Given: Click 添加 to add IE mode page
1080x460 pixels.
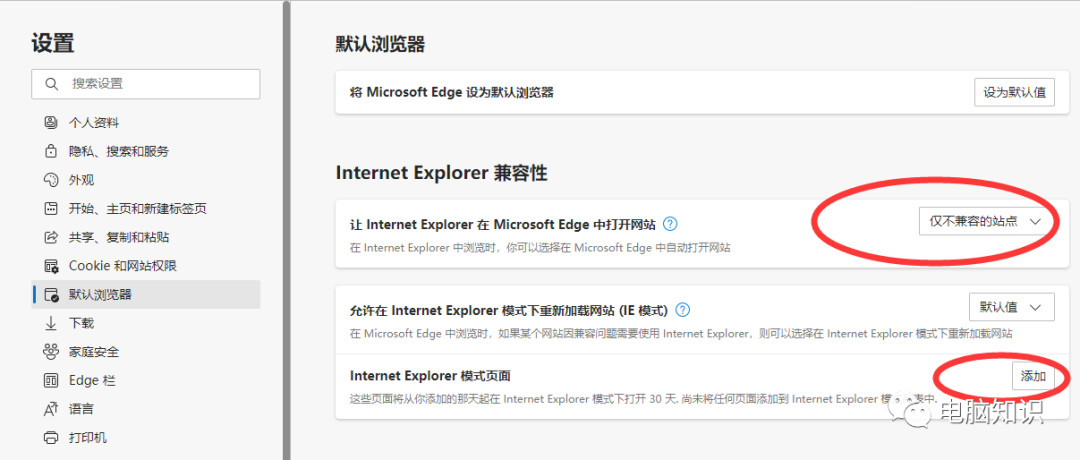Looking at the screenshot, I should pos(1033,377).
